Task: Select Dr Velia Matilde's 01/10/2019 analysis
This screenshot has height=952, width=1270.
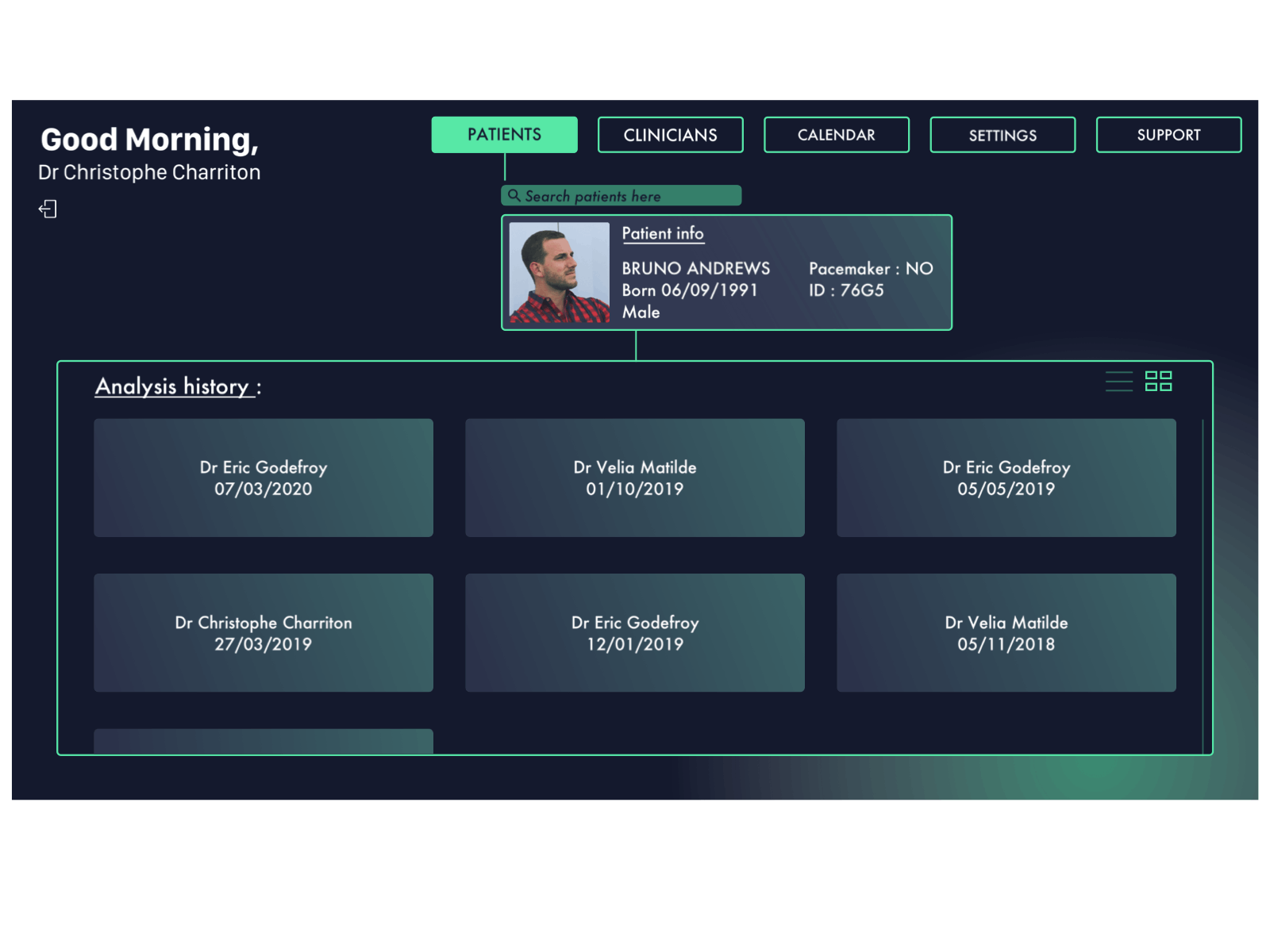Action: [633, 478]
